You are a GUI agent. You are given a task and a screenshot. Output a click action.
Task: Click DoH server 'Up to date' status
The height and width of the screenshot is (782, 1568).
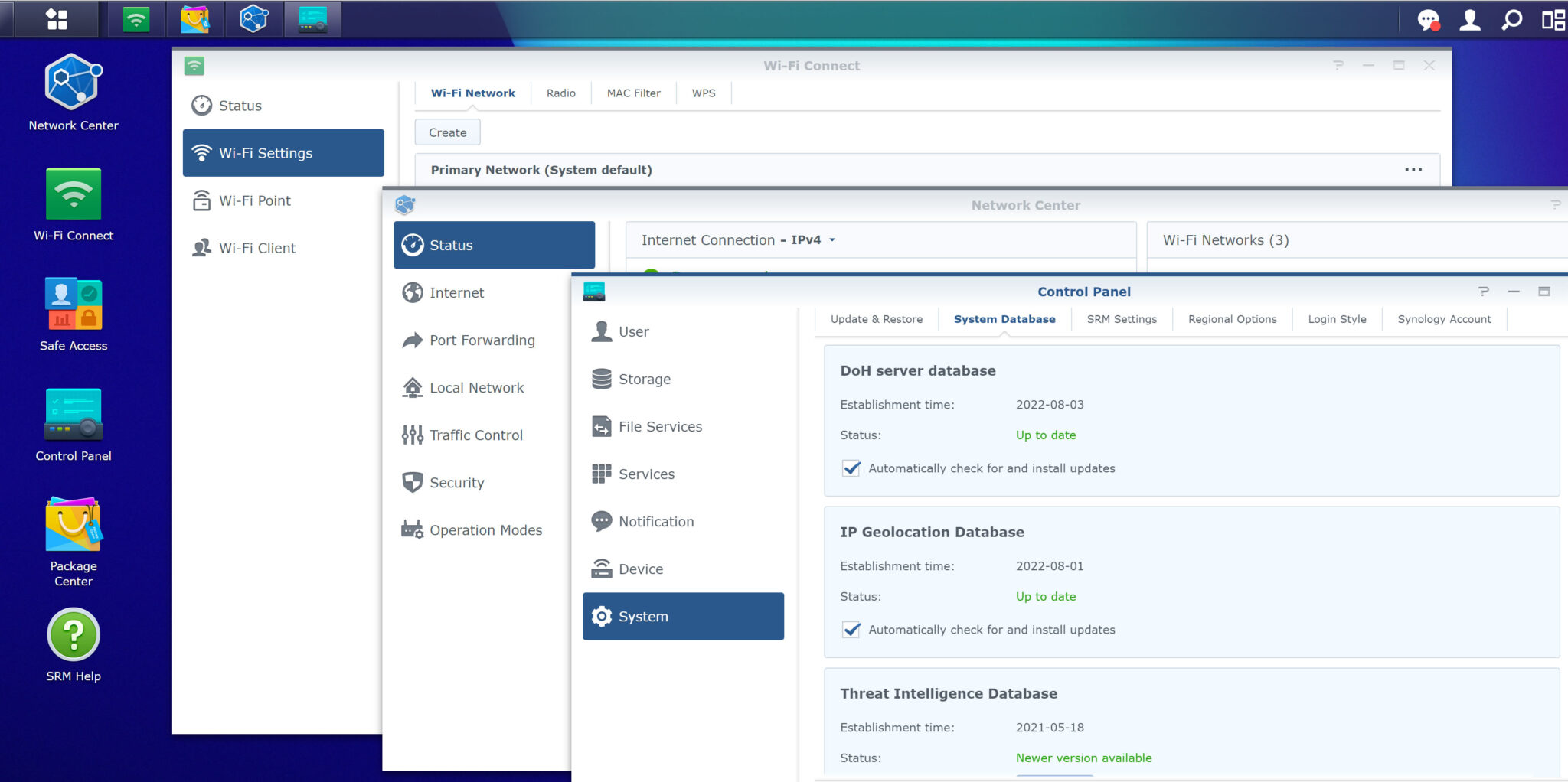coord(1046,435)
